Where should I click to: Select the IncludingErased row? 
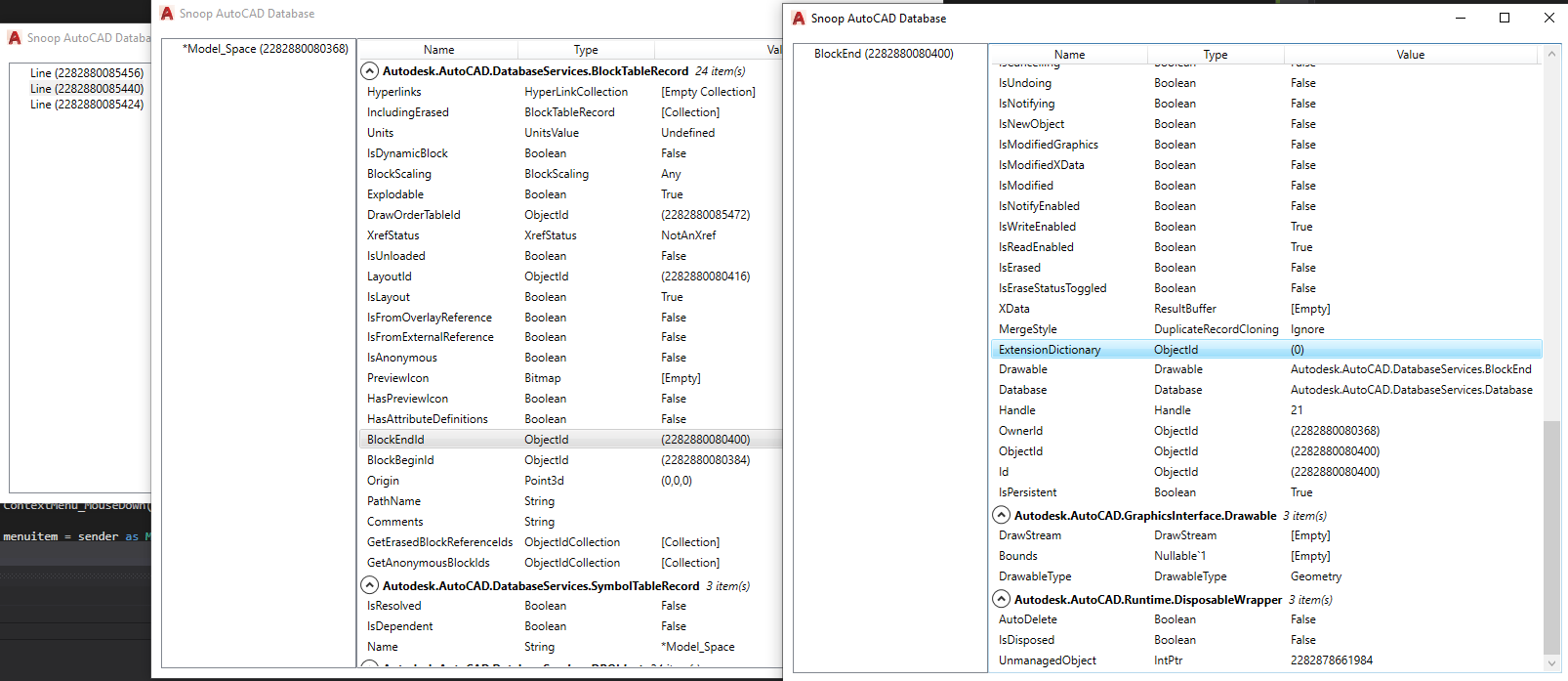click(571, 112)
